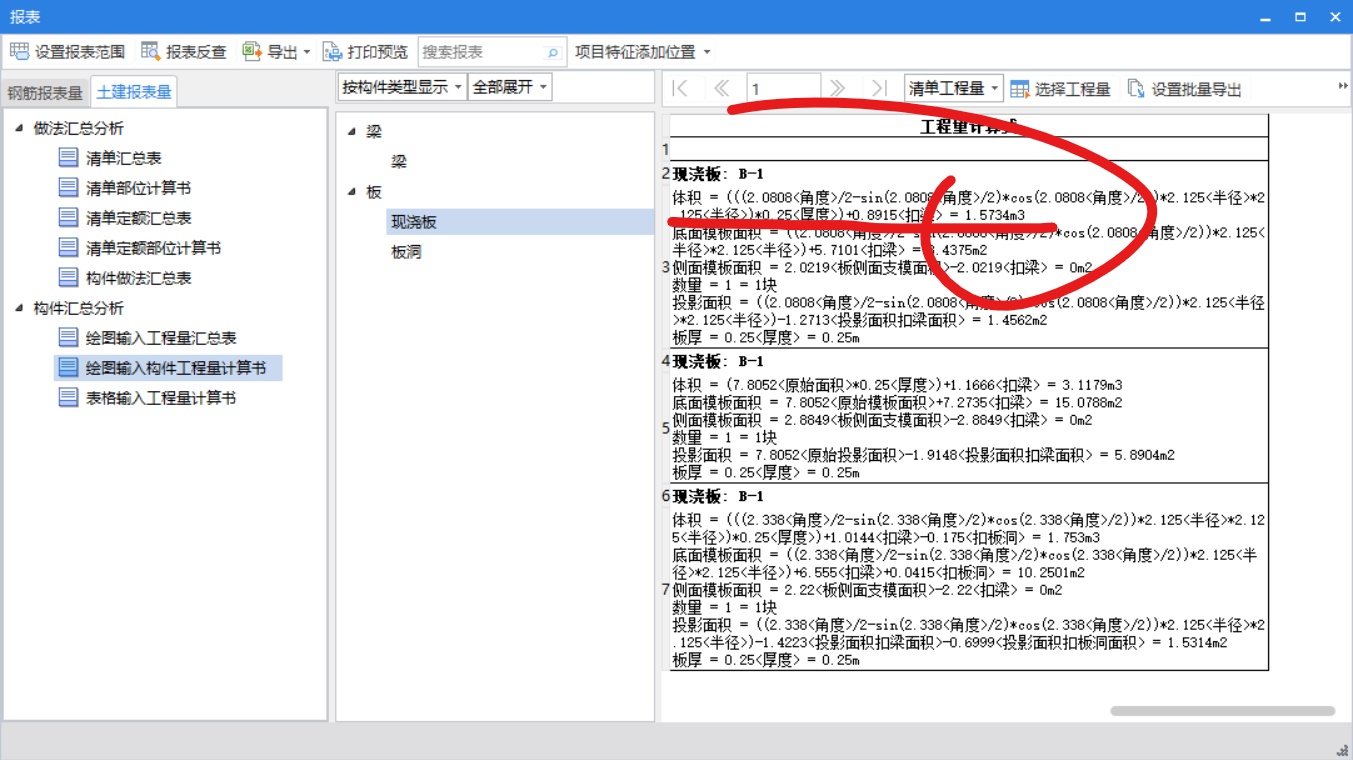Open 清单部位计算书 report
This screenshot has height=760, width=1353.
tap(139, 188)
